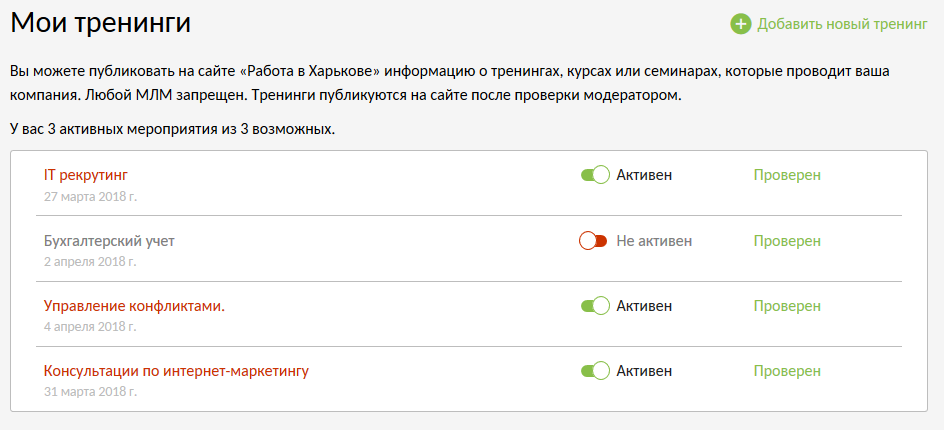This screenshot has height=430, width=944.
Task: Open the IT рекрутинг training
Action: click(x=86, y=175)
